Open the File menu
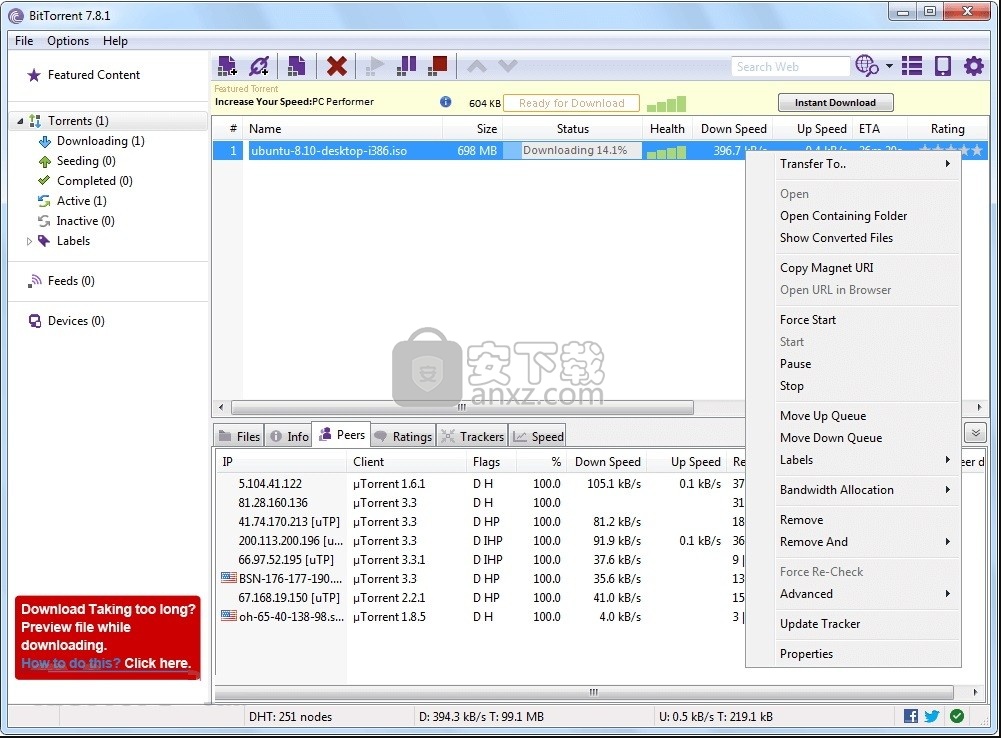 pos(24,41)
